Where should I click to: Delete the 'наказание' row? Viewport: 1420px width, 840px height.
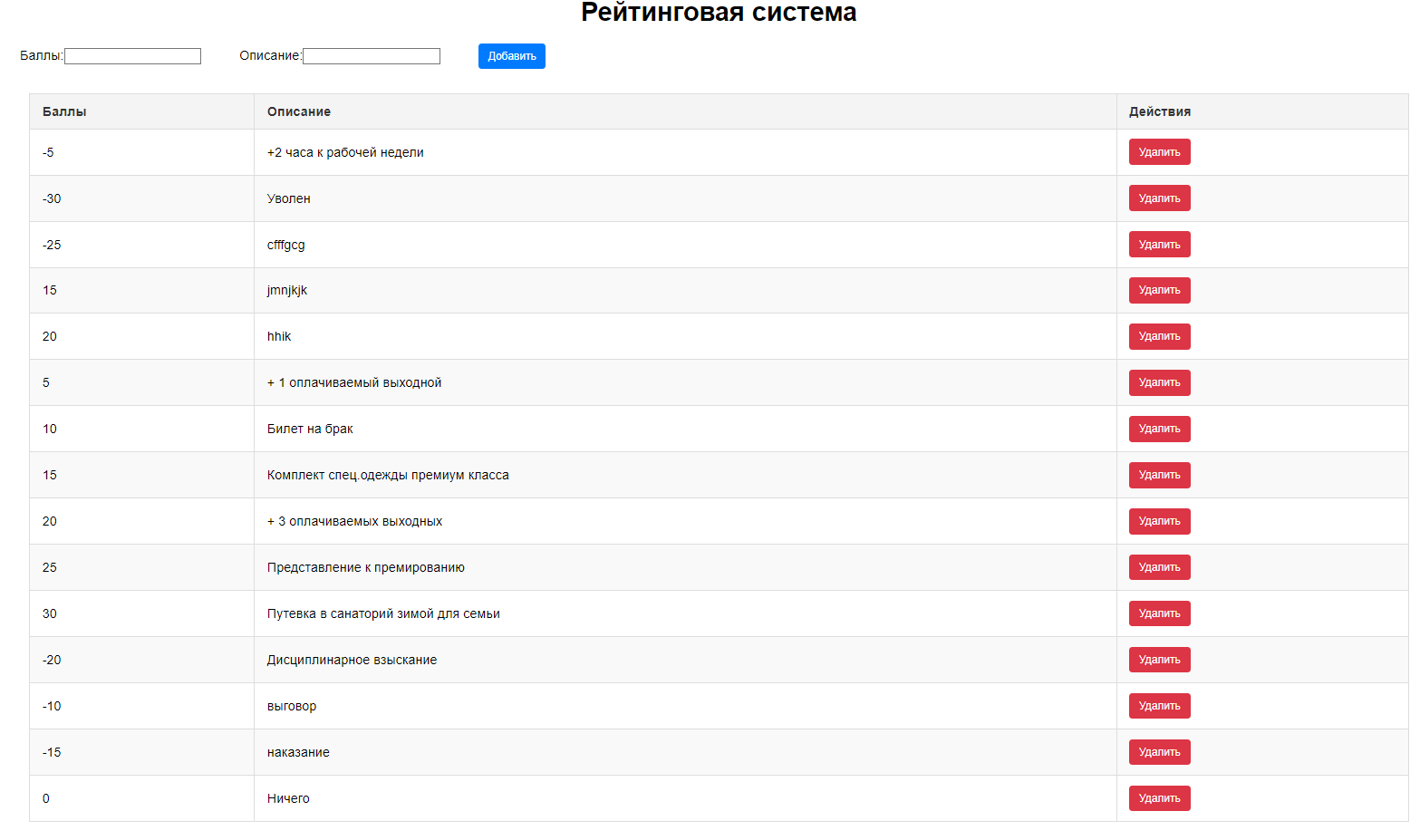(1159, 752)
